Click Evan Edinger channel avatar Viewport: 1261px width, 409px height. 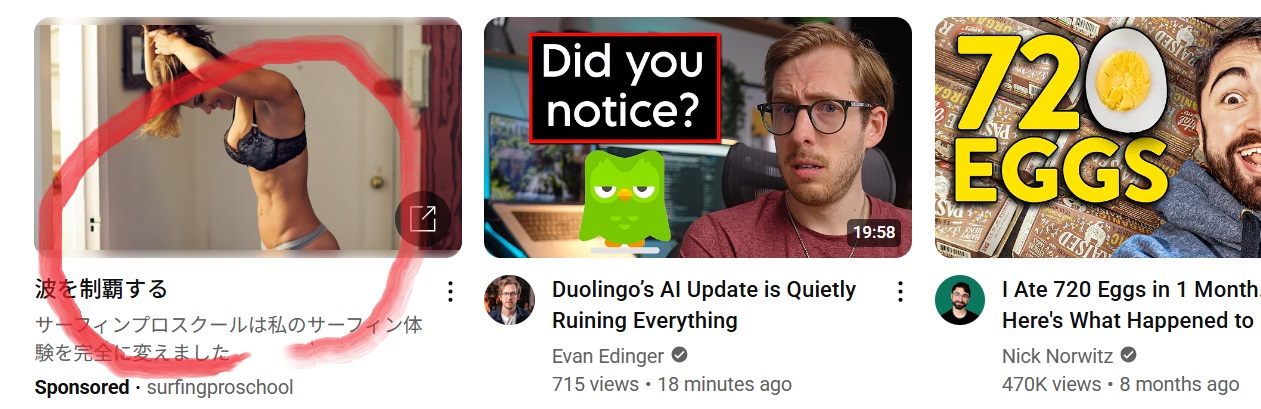(510, 300)
